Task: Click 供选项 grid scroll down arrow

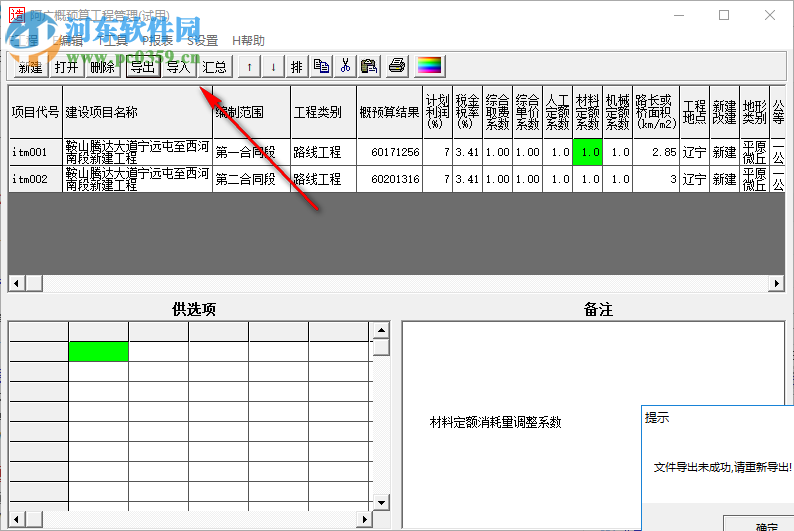Action: click(381, 503)
